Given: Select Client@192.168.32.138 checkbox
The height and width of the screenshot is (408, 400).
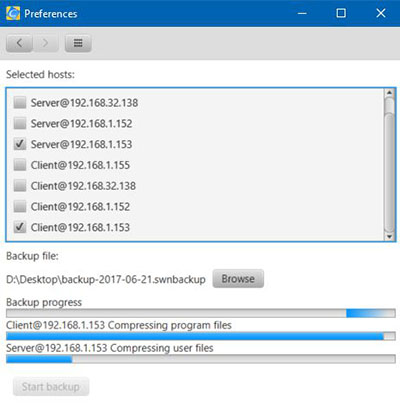Looking at the screenshot, I should click(x=20, y=186).
